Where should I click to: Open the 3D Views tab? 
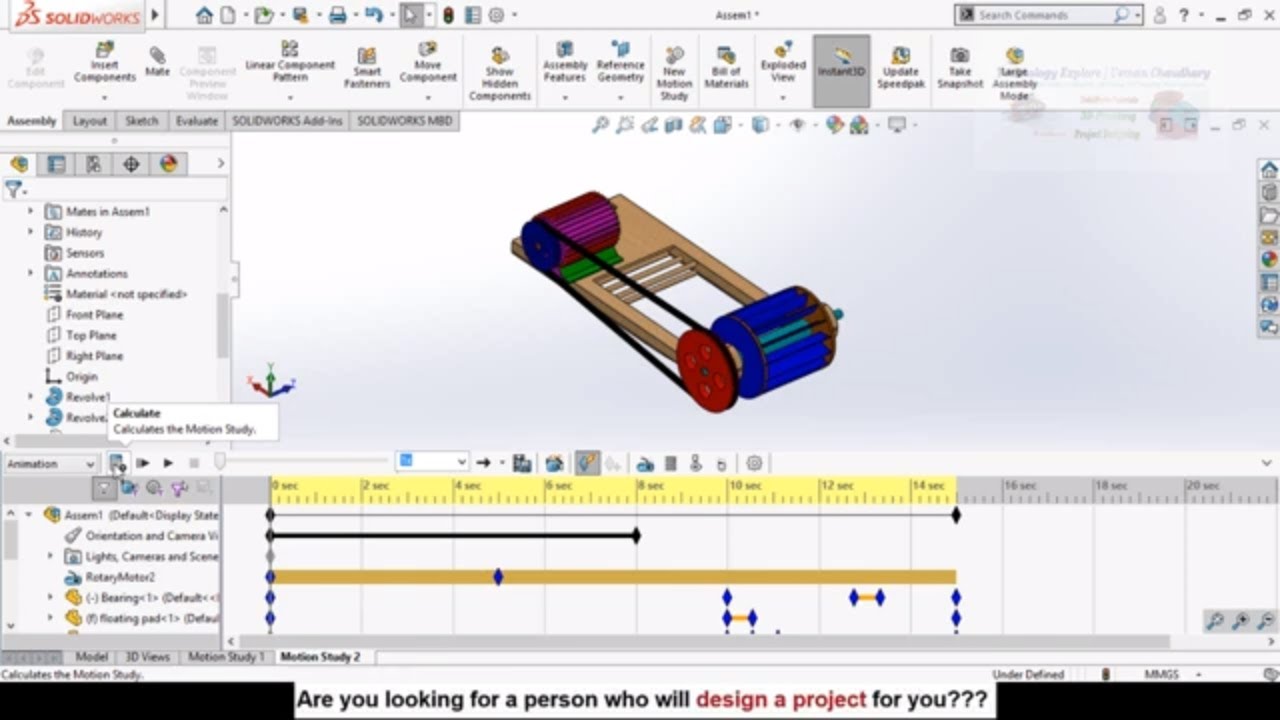[147, 657]
